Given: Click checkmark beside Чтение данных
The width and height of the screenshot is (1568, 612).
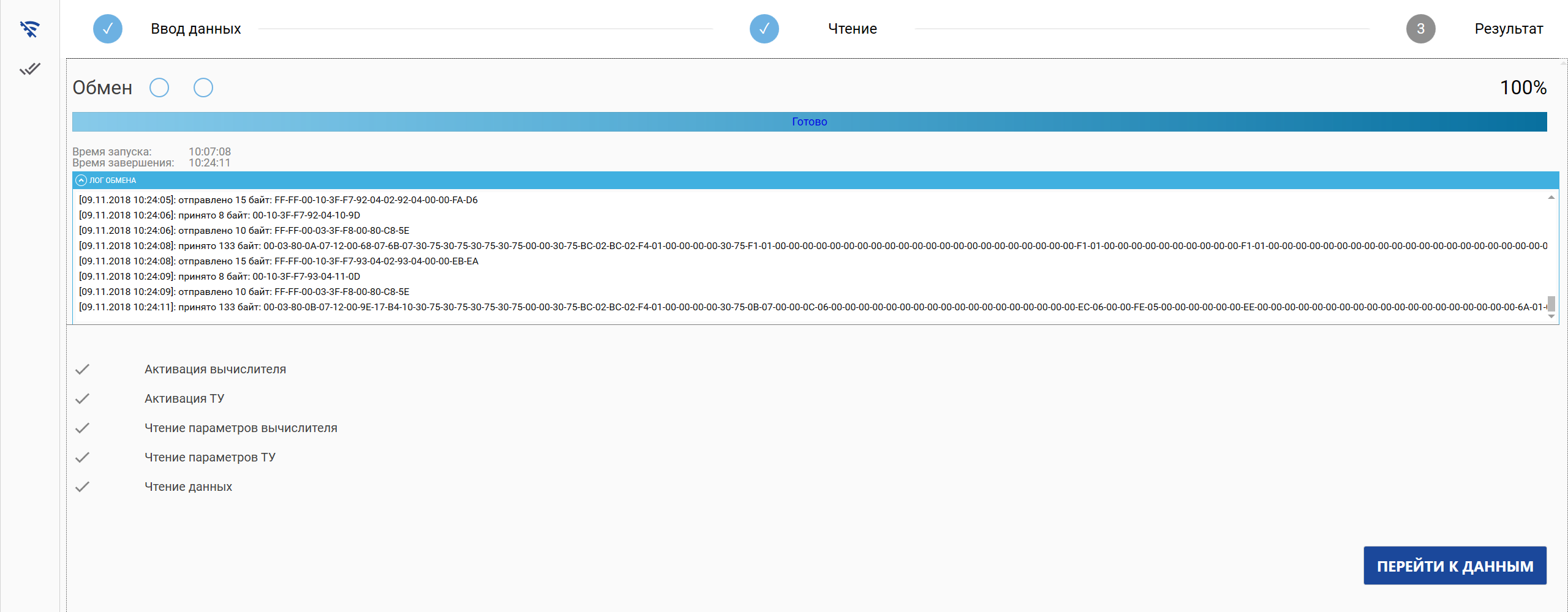Looking at the screenshot, I should 82,487.
